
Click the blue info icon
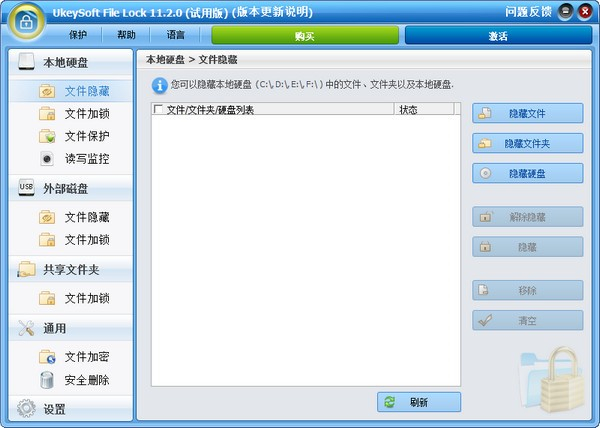(160, 86)
